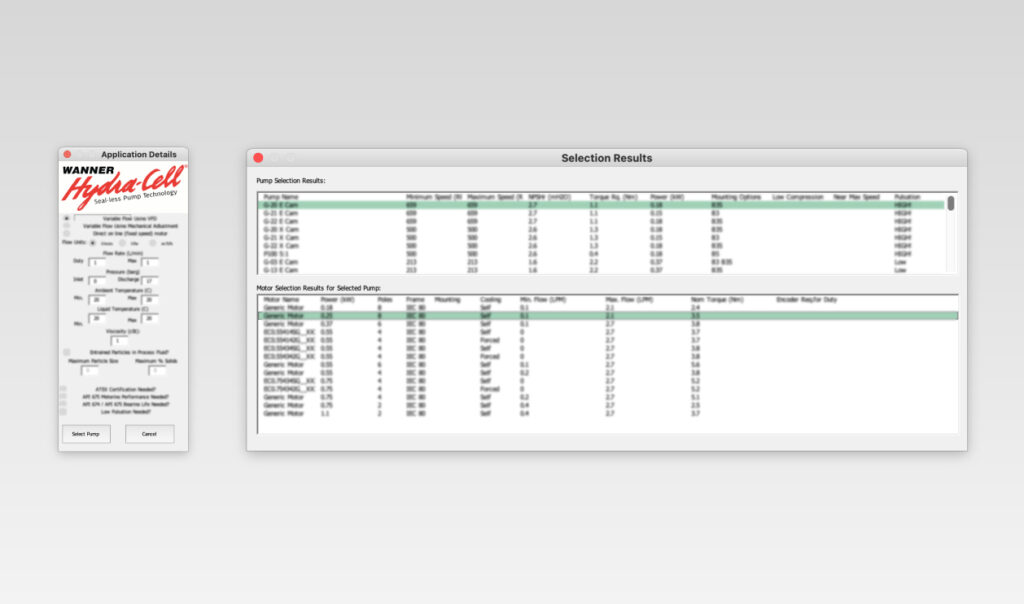Viewport: 1024px width, 604px height.
Task: Click the Select Pump button
Action: (86, 434)
